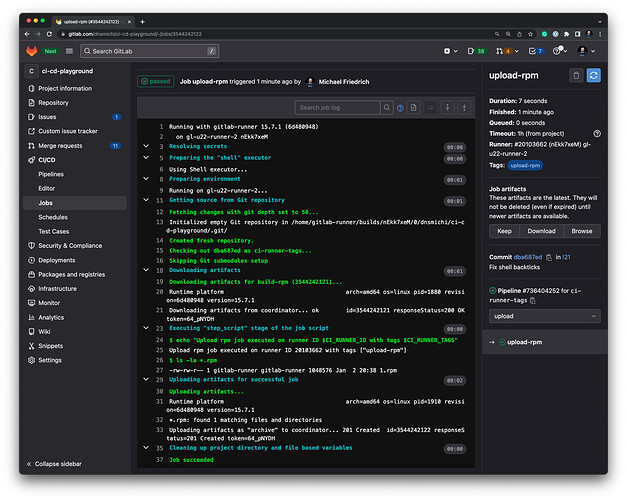Focus the Search GitLab box
This screenshot has width=627, height=500.
pyautogui.click(x=150, y=51)
